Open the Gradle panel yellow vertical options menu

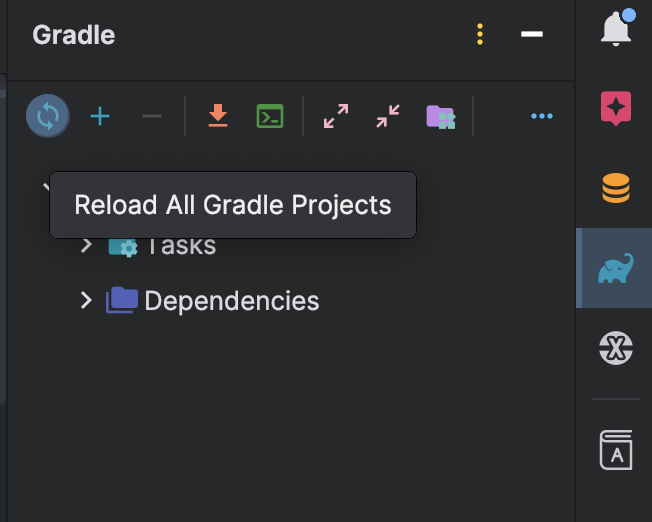(480, 34)
